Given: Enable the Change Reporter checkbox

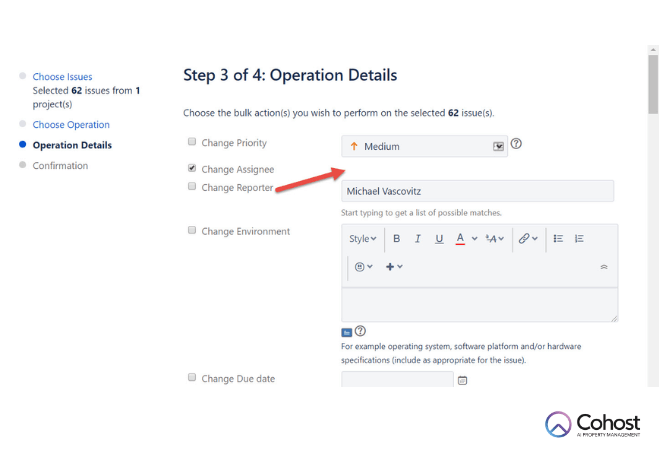Looking at the screenshot, I should (x=192, y=186).
